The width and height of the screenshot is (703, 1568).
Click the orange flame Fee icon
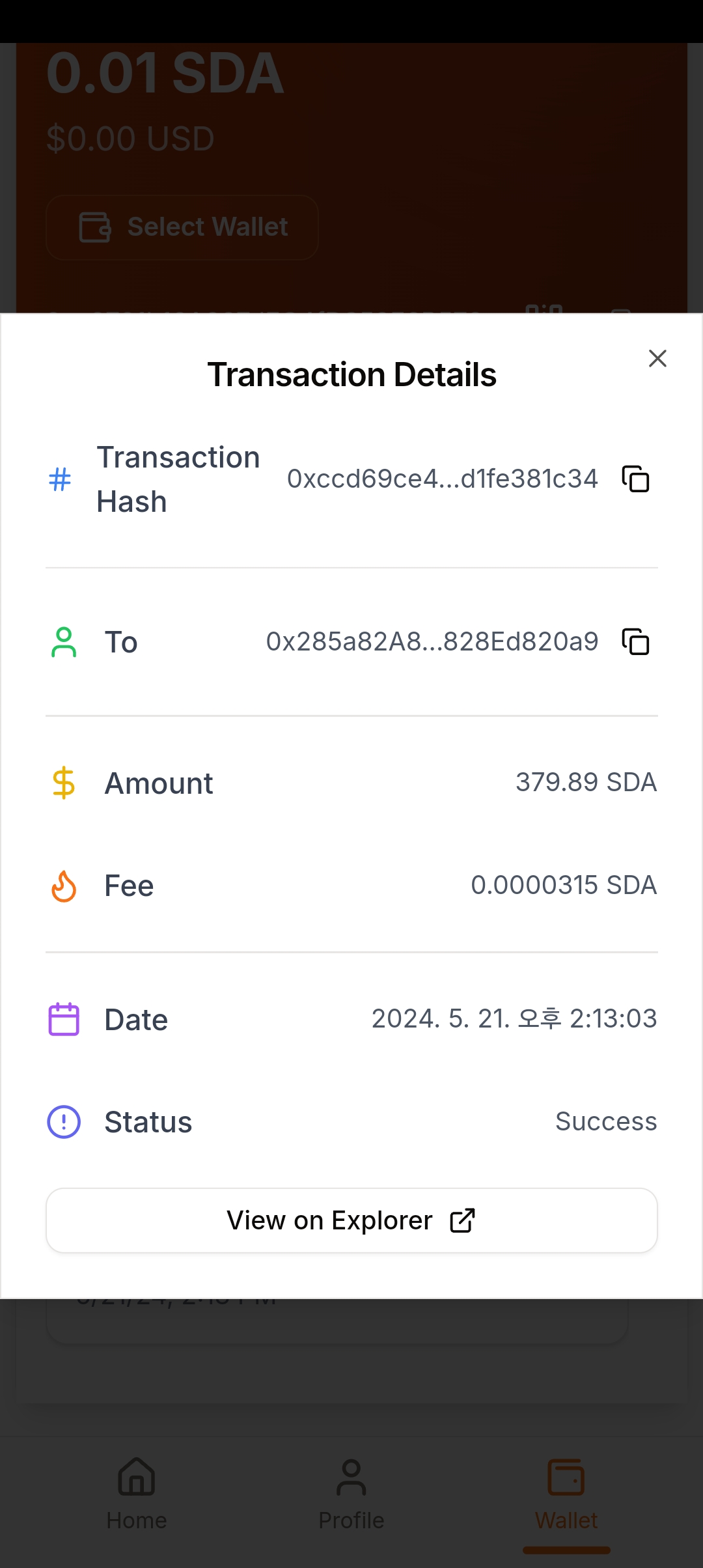[x=64, y=886]
